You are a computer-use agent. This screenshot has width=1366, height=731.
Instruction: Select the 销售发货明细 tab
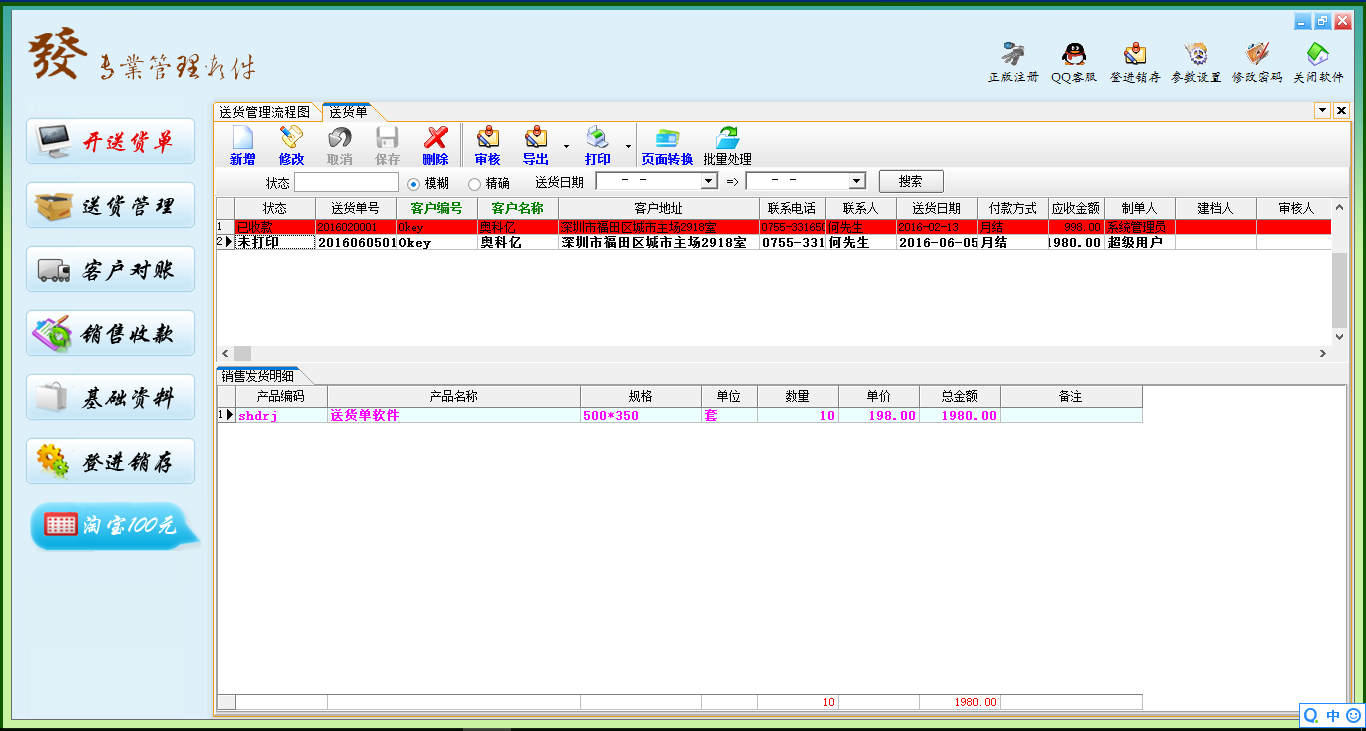257,376
